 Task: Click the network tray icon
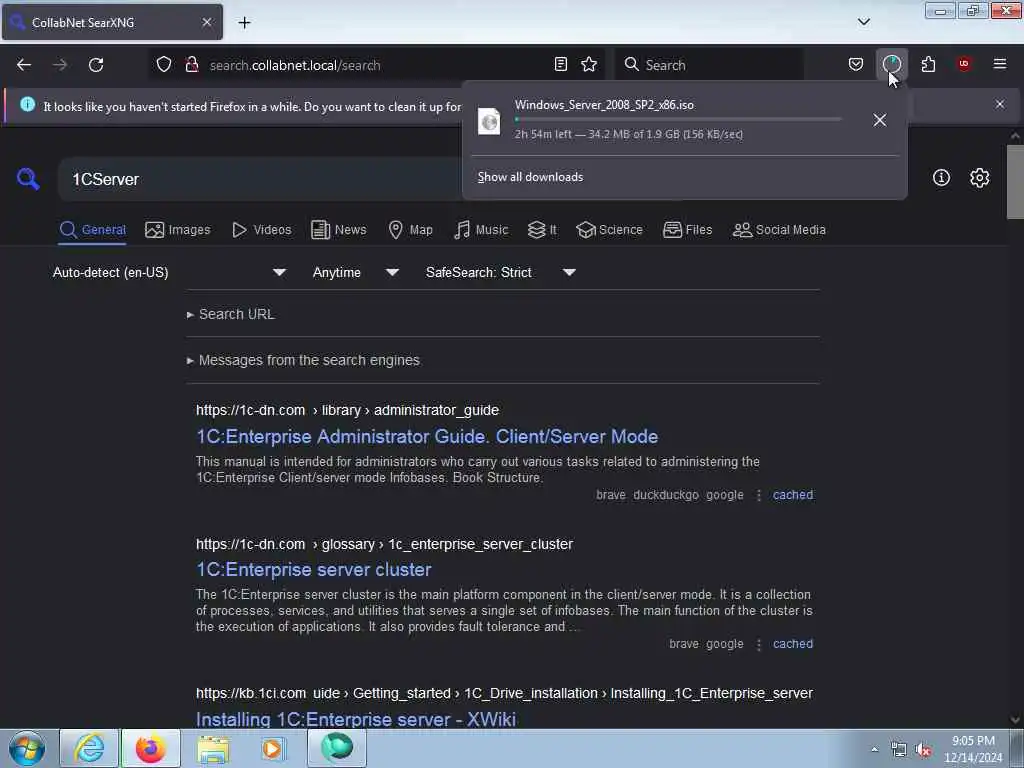pos(899,750)
